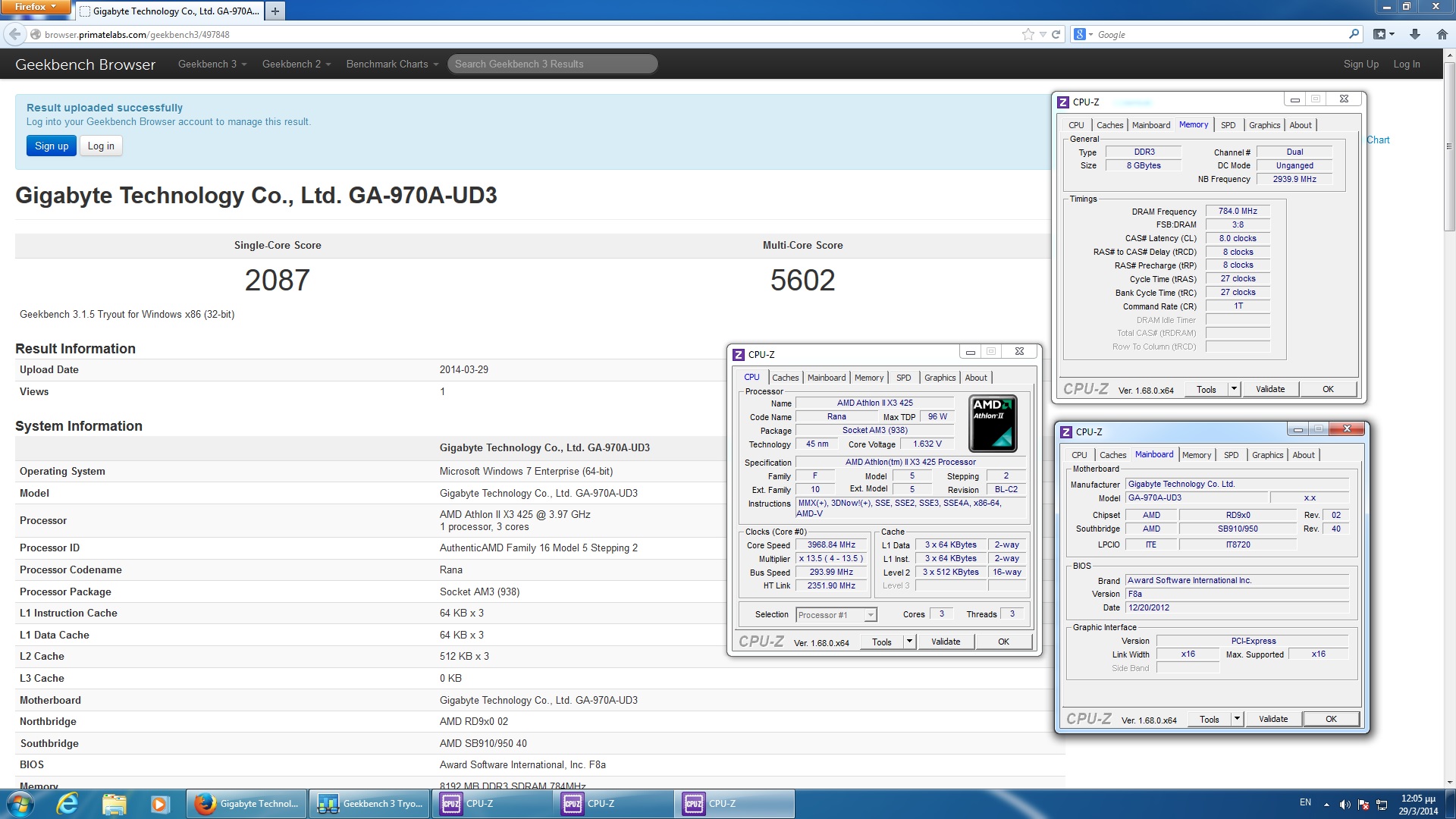Open the Windows Start orb
This screenshot has height=819, width=1456.
point(20,804)
